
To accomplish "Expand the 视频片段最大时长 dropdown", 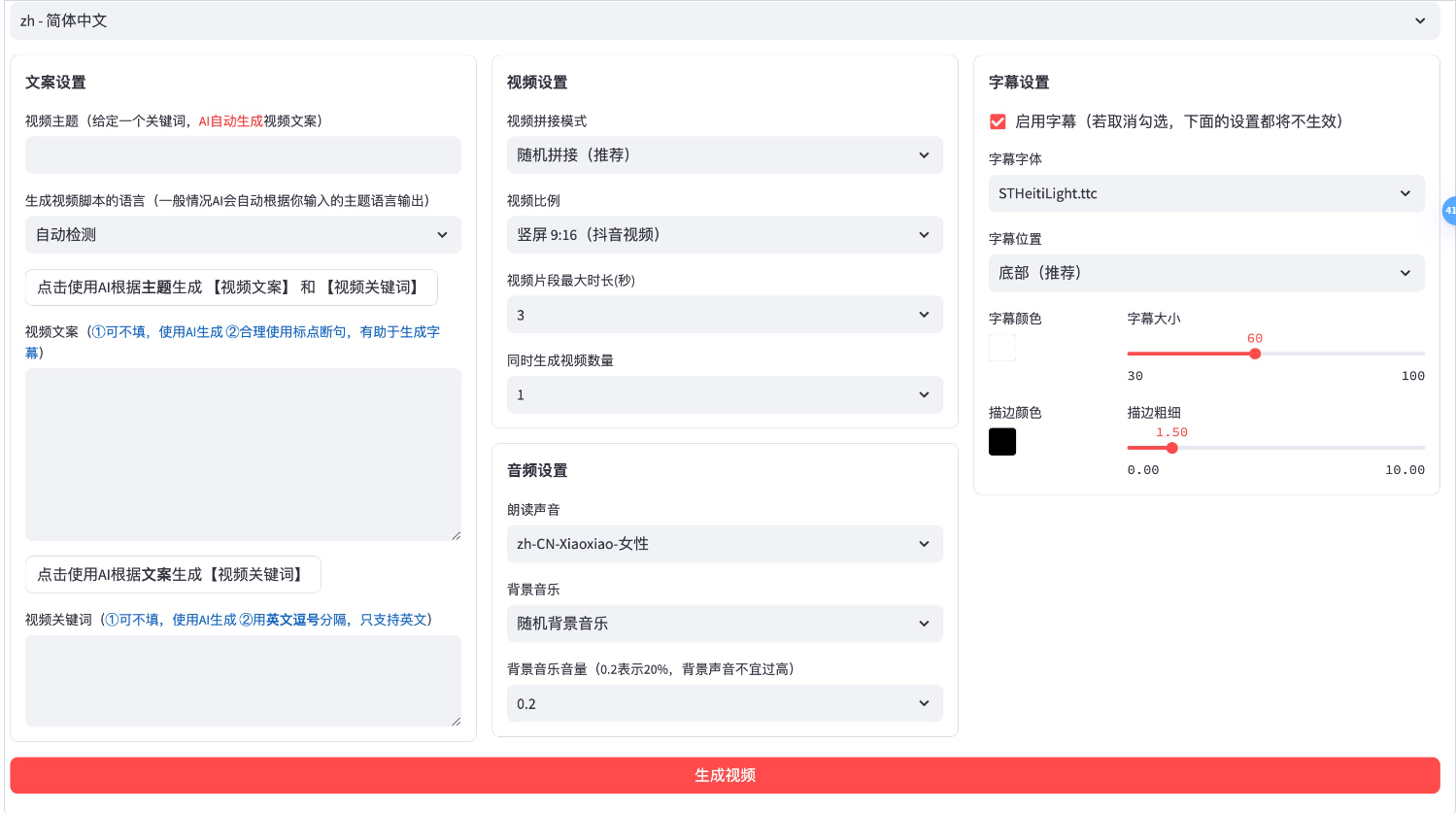I will (x=724, y=315).
